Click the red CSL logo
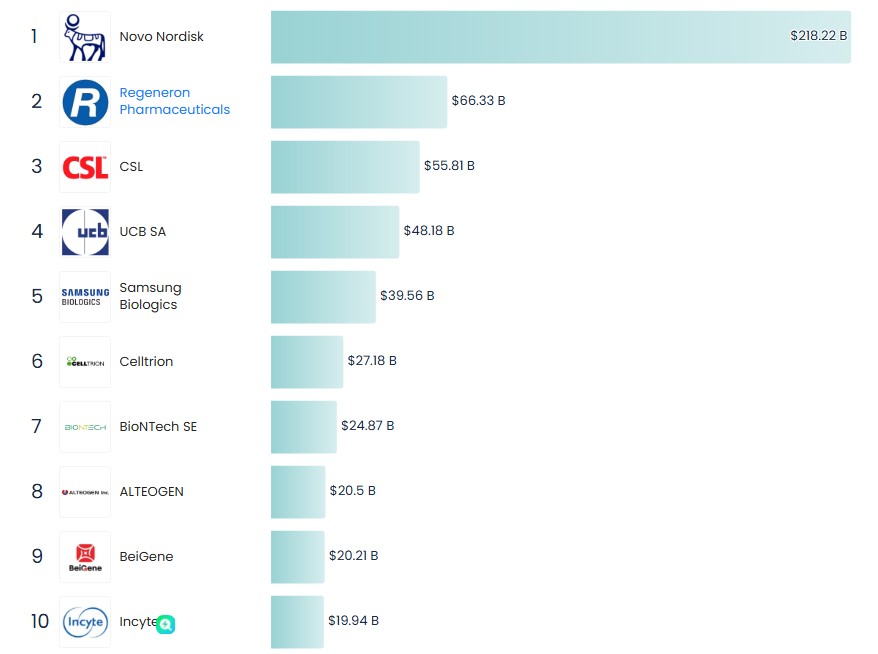The image size is (878, 654). click(x=85, y=166)
